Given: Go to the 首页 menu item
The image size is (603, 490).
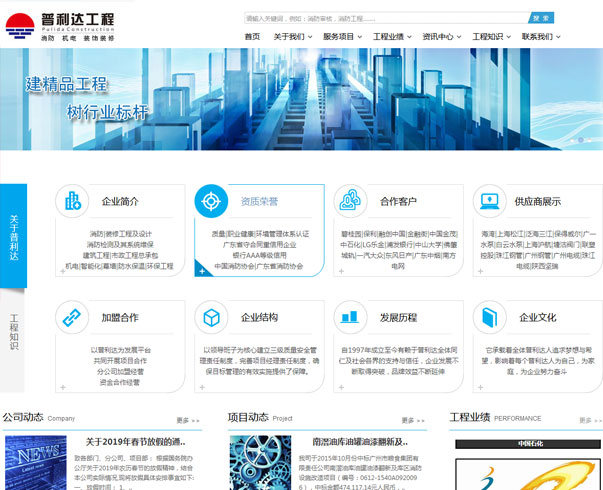Looking at the screenshot, I should tap(252, 37).
